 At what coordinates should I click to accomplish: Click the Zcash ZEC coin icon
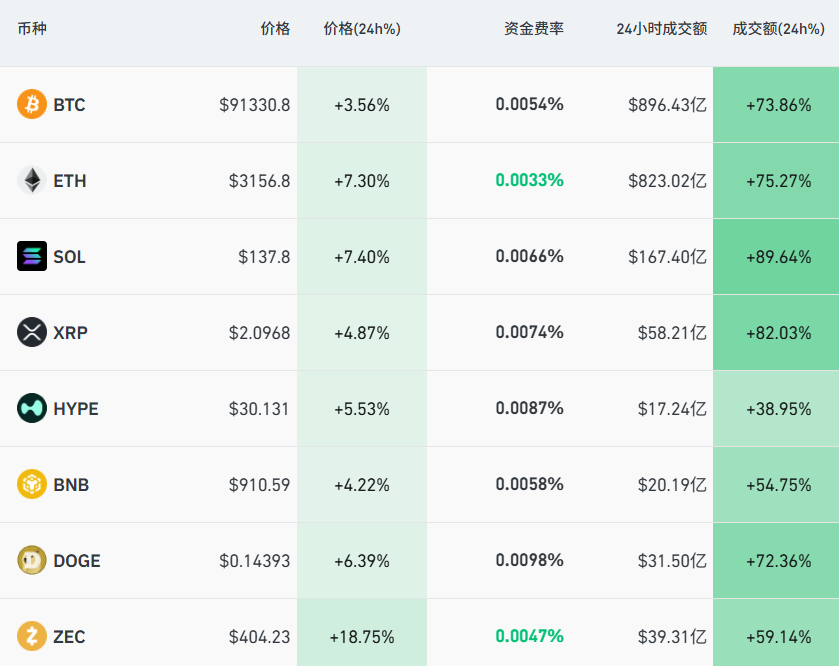click(x=32, y=636)
